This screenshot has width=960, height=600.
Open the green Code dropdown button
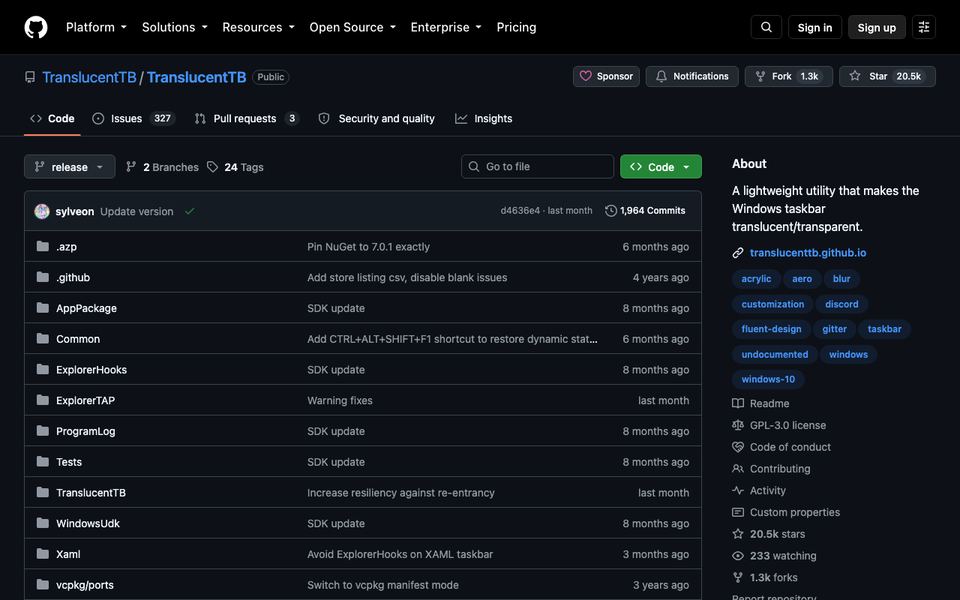click(x=661, y=167)
